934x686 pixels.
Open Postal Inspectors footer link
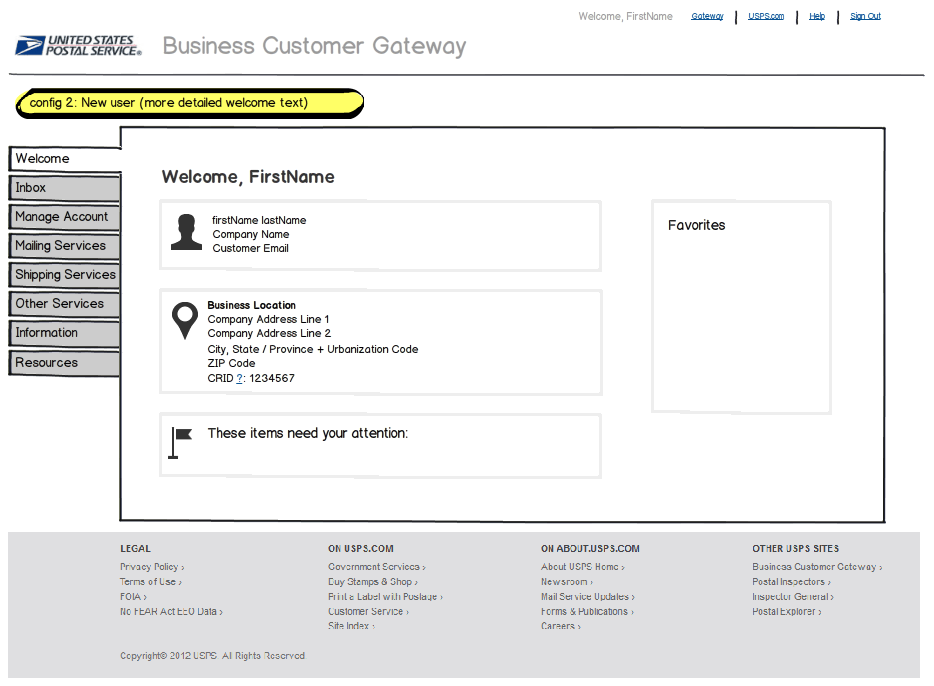click(792, 582)
